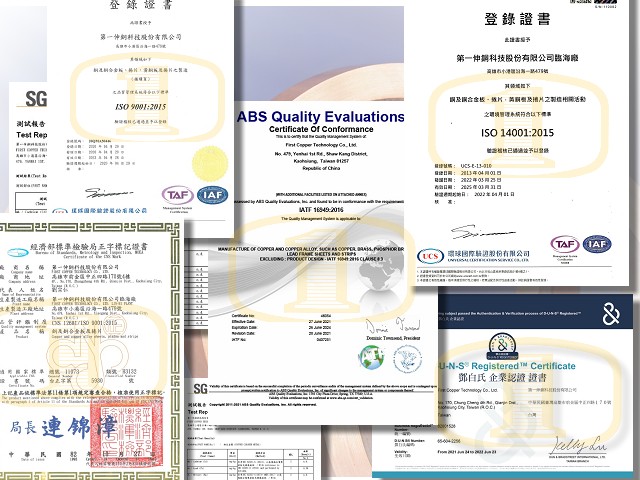
Task: Click the UCS oval logo
Action: 430,256
